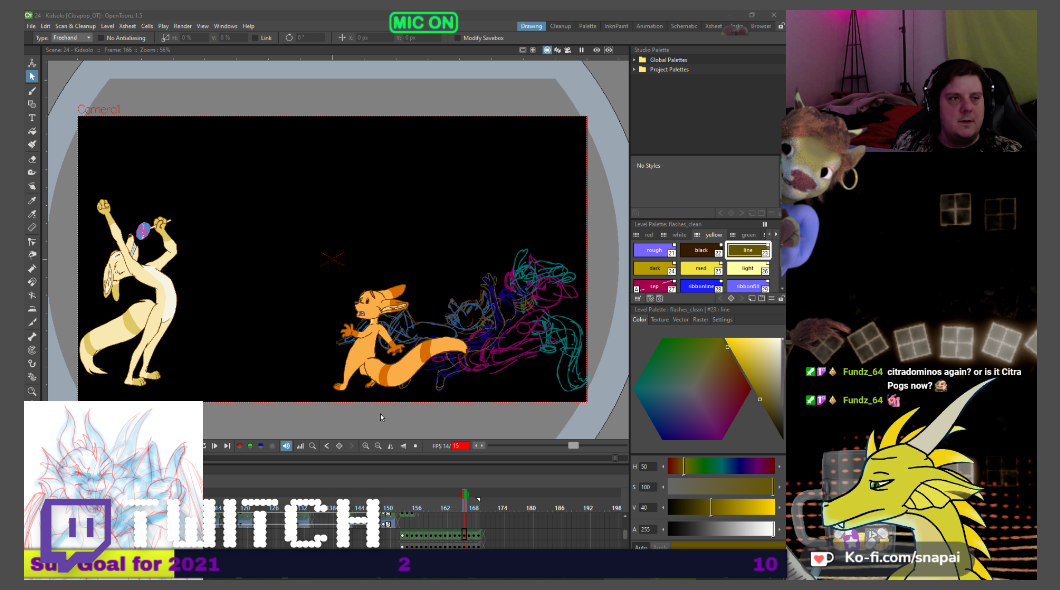Jump to the last frame
Viewport: 1060px width, 590px height.
coord(227,446)
